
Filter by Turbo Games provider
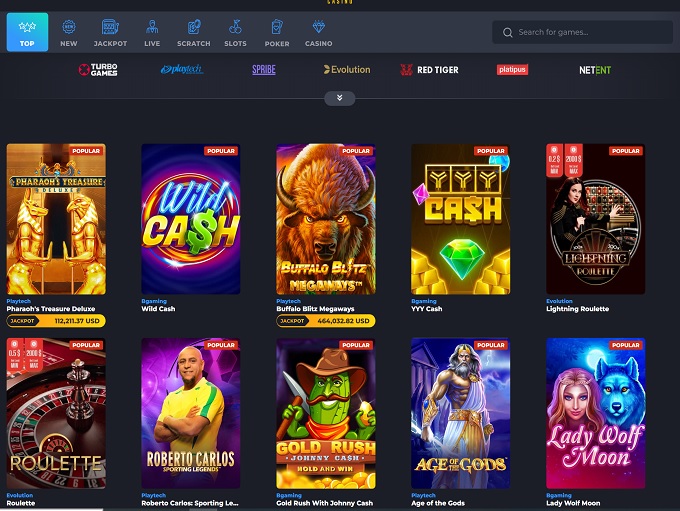click(98, 70)
